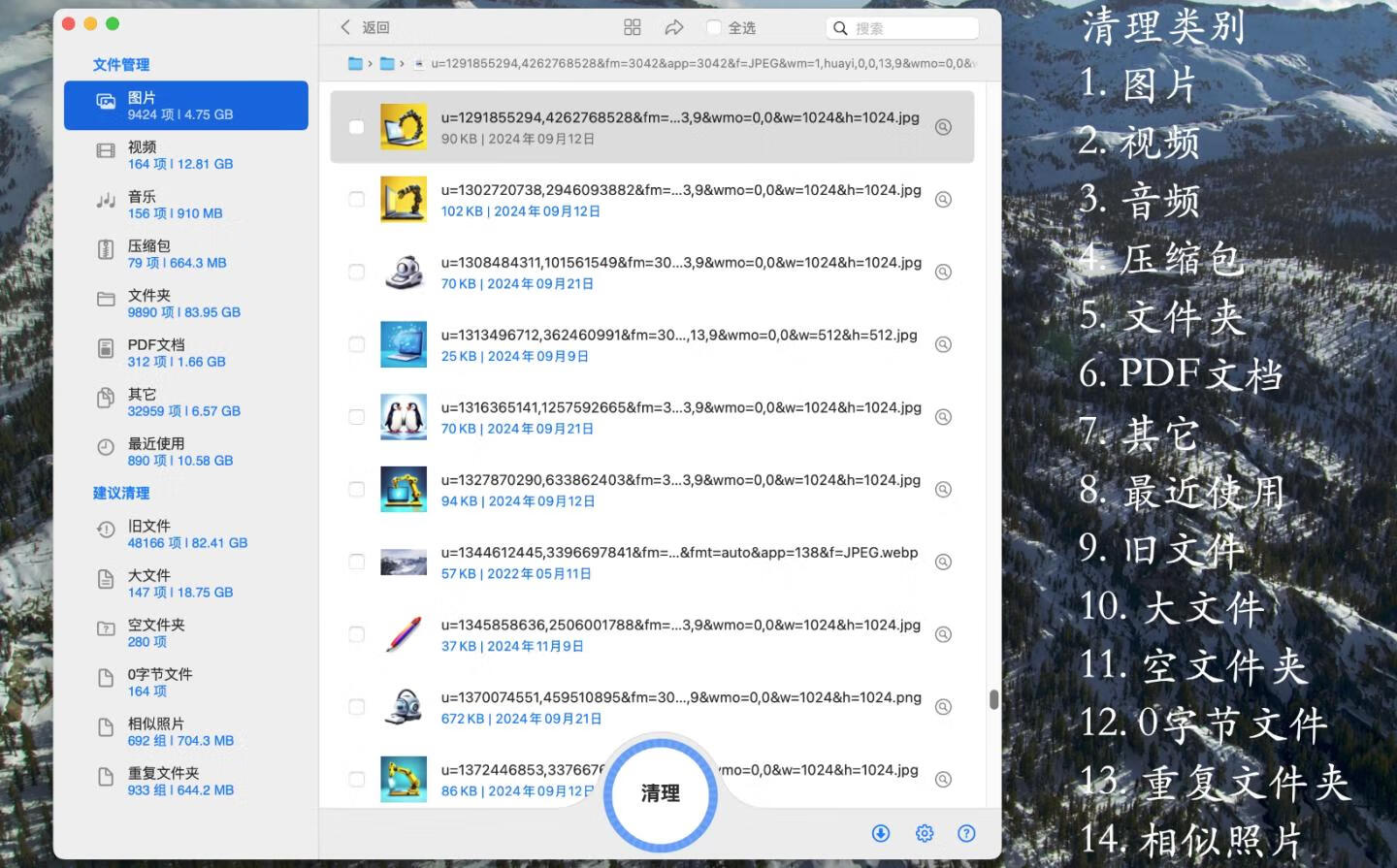Preview file u=1308484311 with magnifier icon
This screenshot has width=1397, height=868.
(943, 273)
